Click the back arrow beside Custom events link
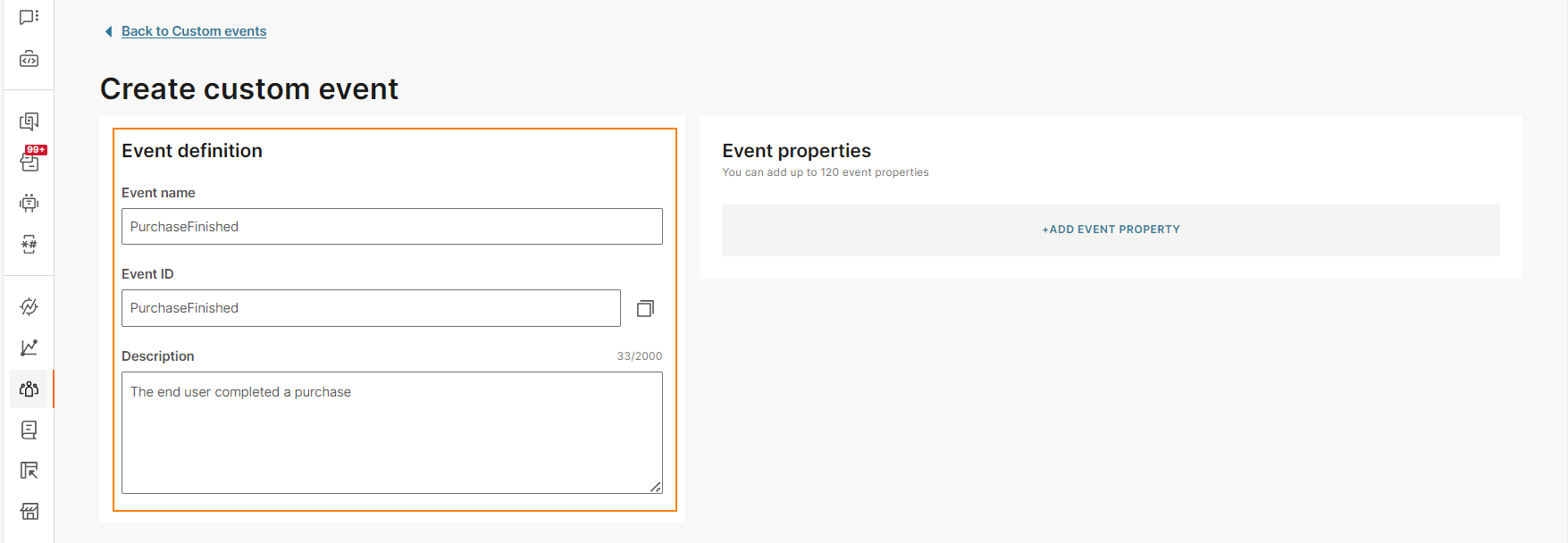The height and width of the screenshot is (543, 1568). pos(109,31)
